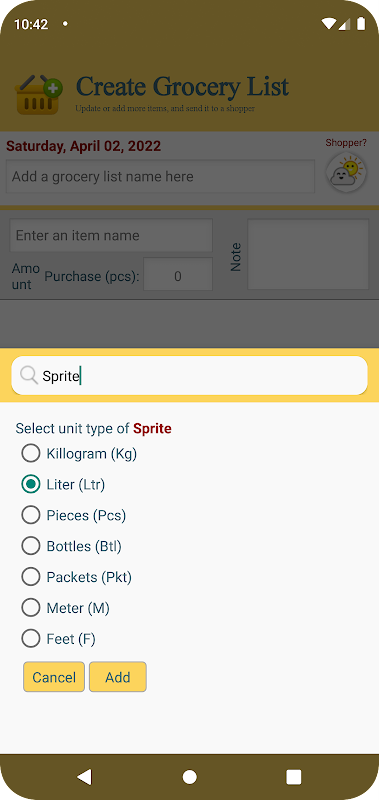Select Packets (Pkt) unit option

coord(77,577)
